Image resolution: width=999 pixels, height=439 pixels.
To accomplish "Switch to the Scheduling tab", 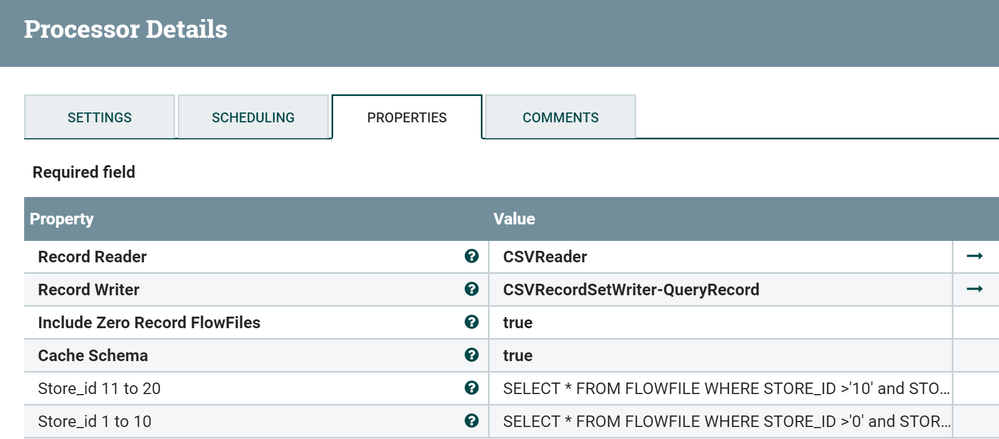I will (x=253, y=117).
